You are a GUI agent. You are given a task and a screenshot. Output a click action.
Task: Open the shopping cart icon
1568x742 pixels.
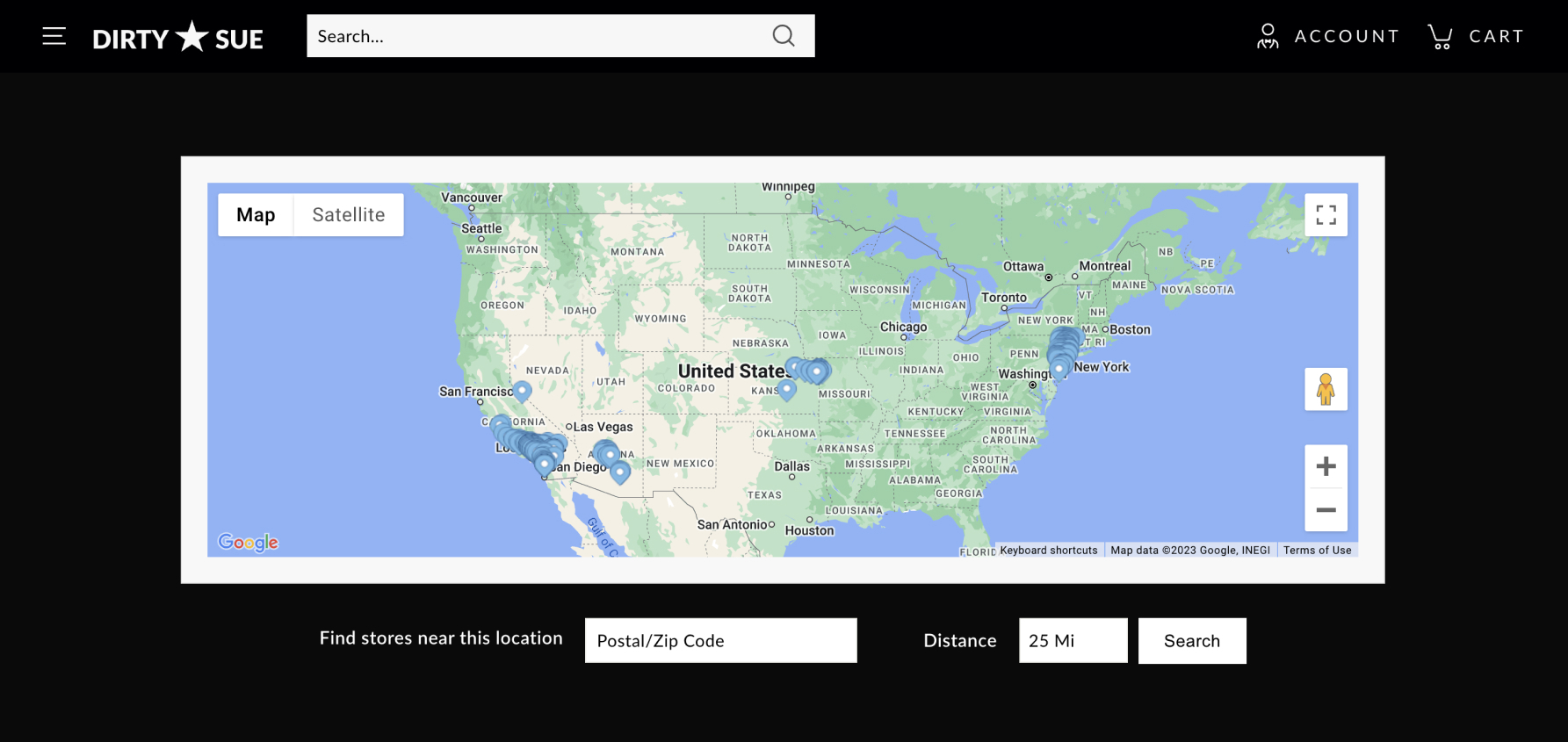1440,36
